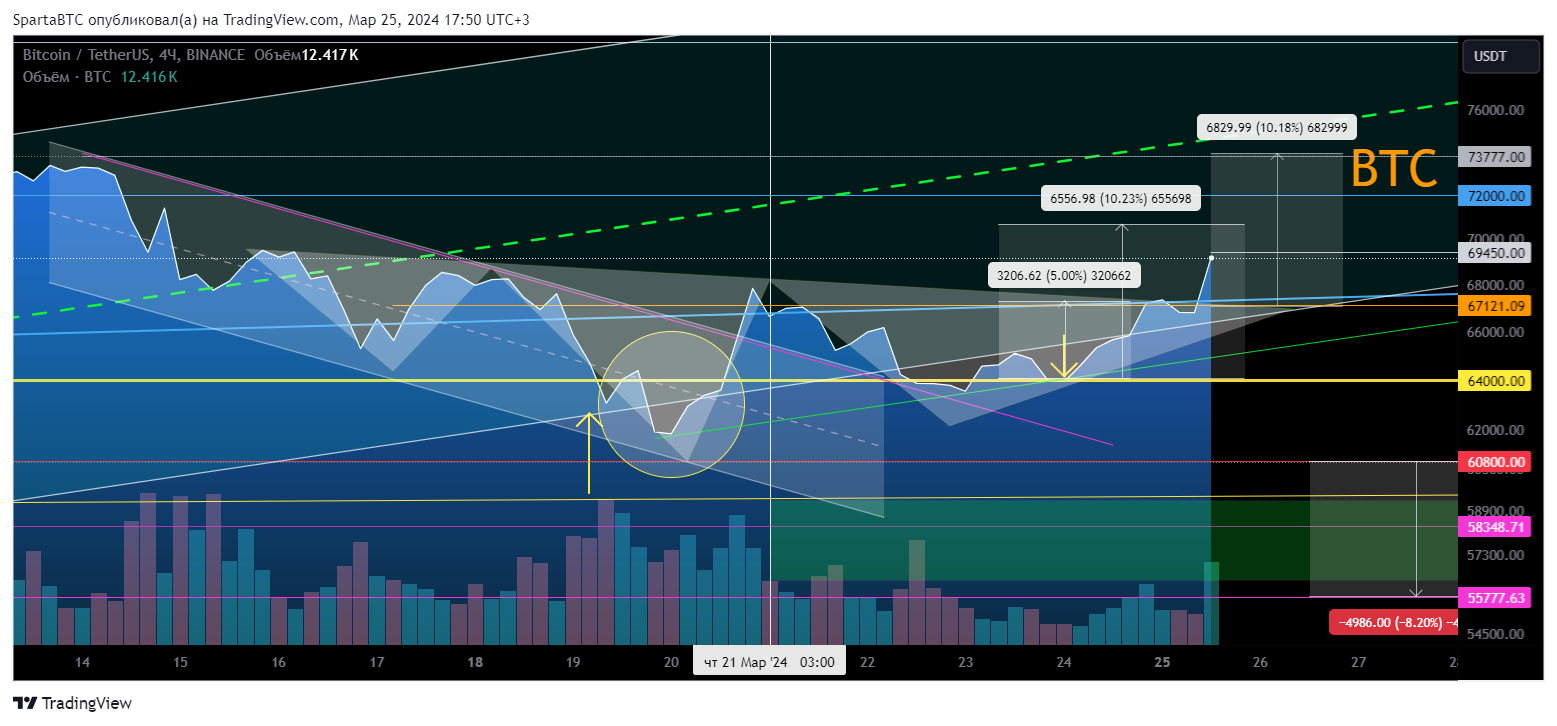1557x726 pixels.
Task: Click date 27 on the time axis
Action: click(1358, 662)
